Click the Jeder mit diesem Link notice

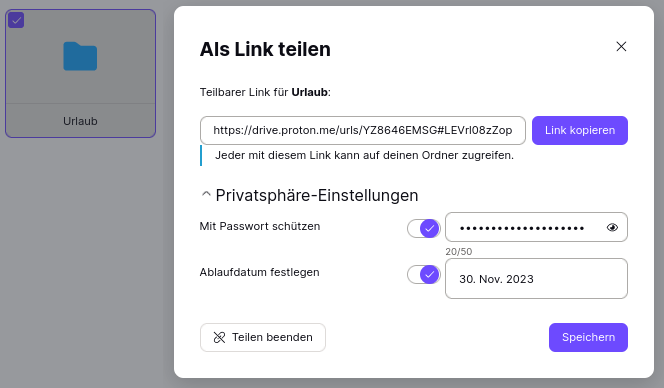[364, 155]
